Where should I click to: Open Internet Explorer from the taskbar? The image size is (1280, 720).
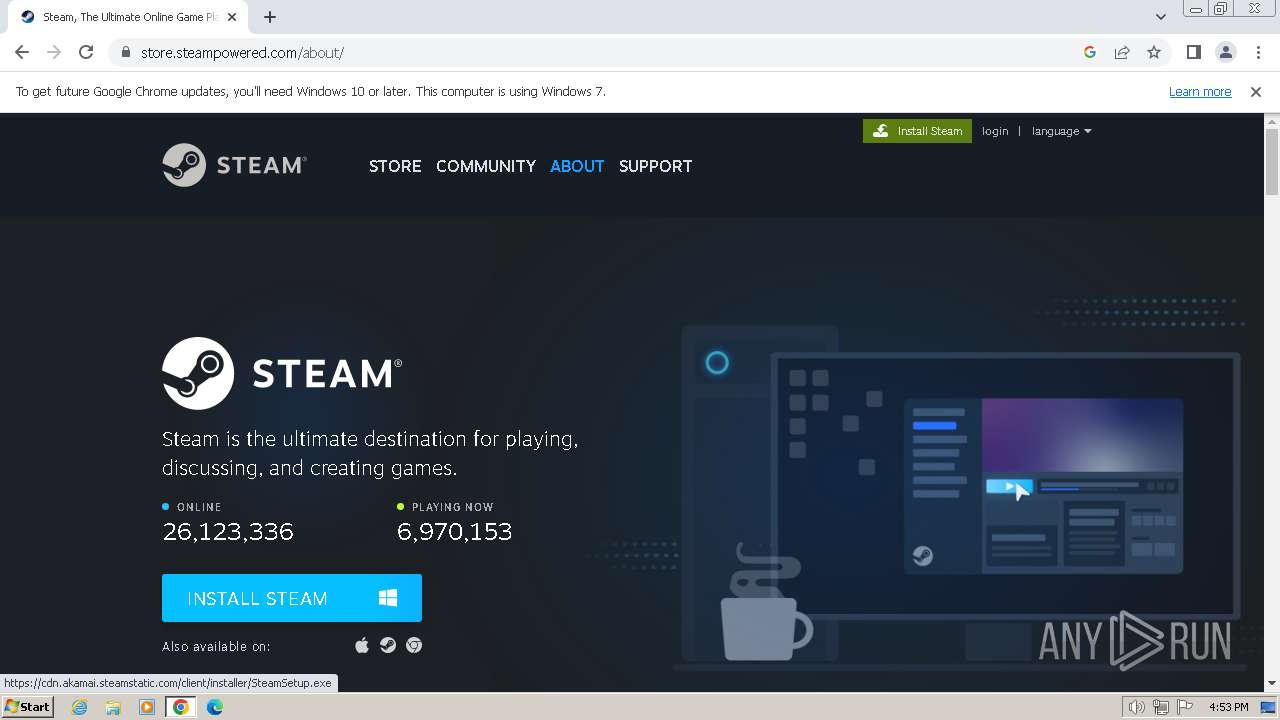pos(80,707)
